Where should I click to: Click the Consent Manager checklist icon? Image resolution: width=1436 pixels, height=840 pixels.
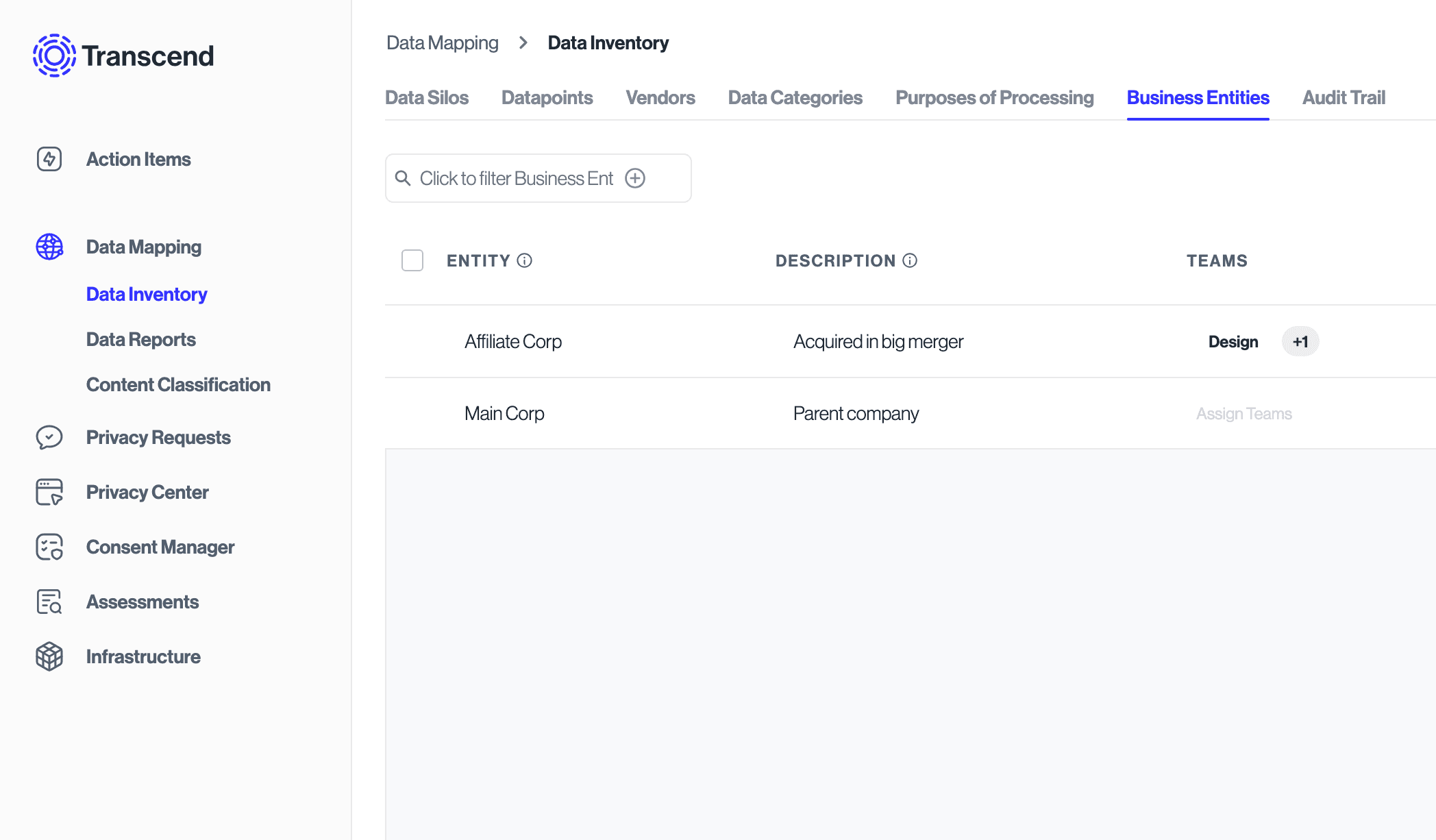point(49,547)
